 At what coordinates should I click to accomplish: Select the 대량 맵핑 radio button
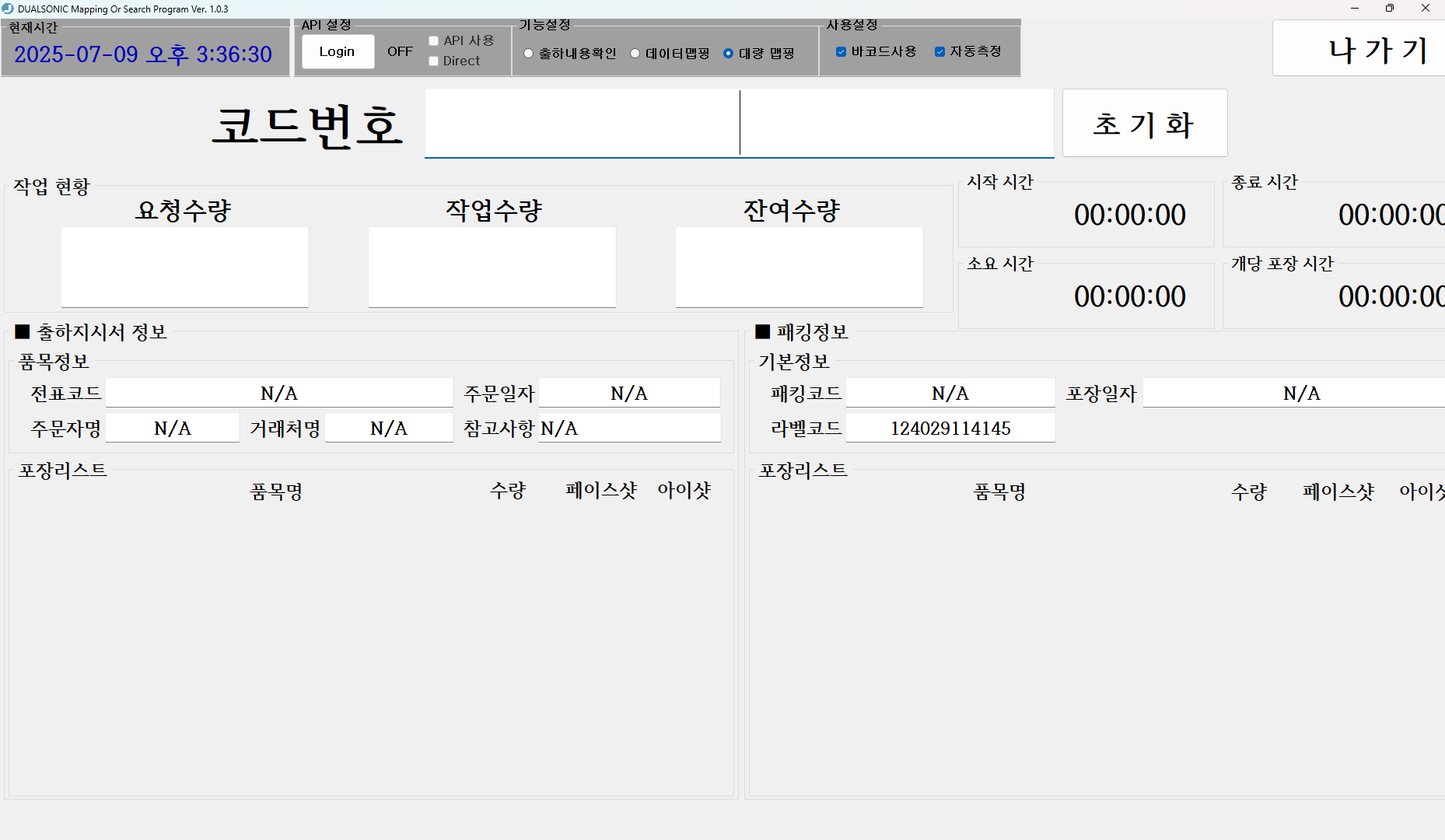point(728,54)
